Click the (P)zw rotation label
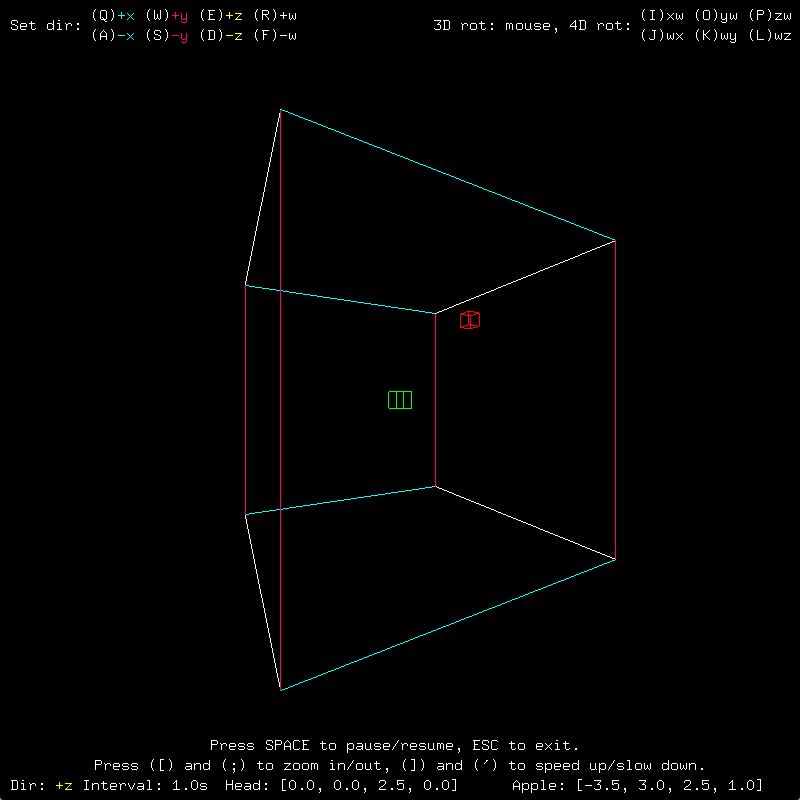 point(770,16)
